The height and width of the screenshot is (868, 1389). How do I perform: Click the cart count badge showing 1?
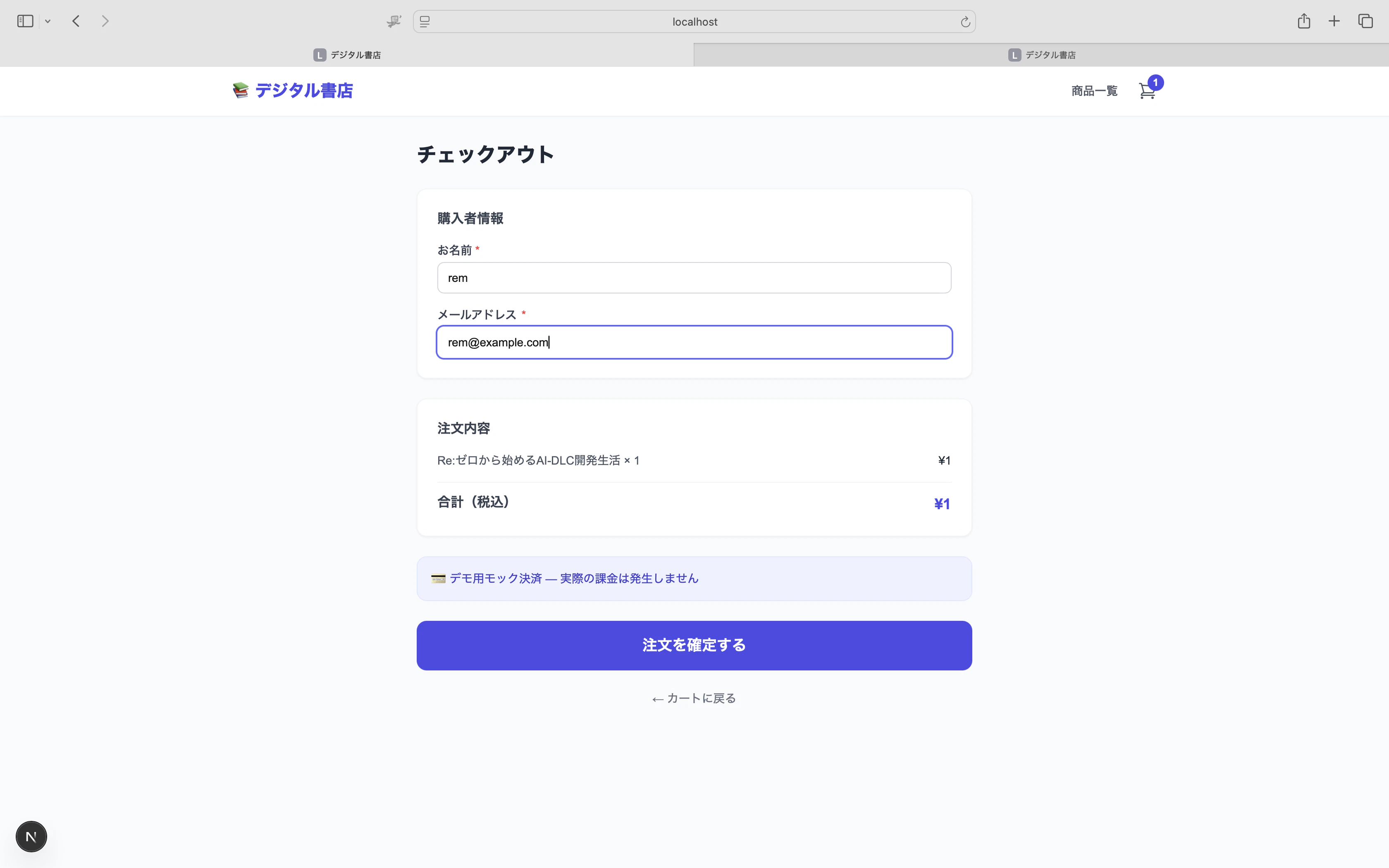[1155, 83]
